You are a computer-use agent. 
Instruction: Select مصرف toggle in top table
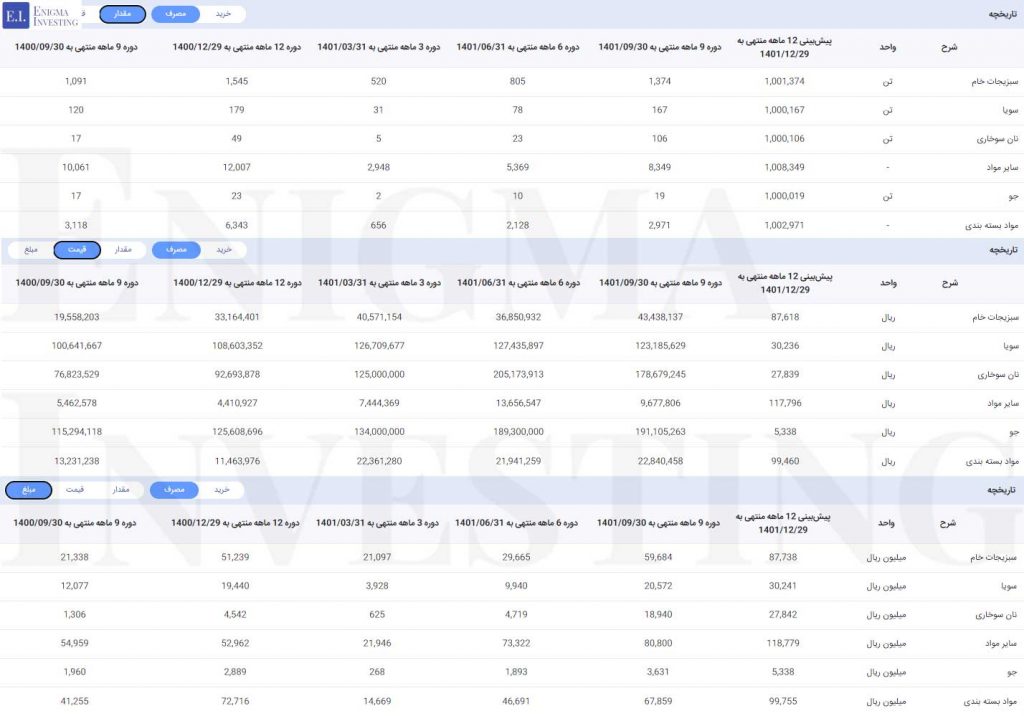[x=175, y=14]
